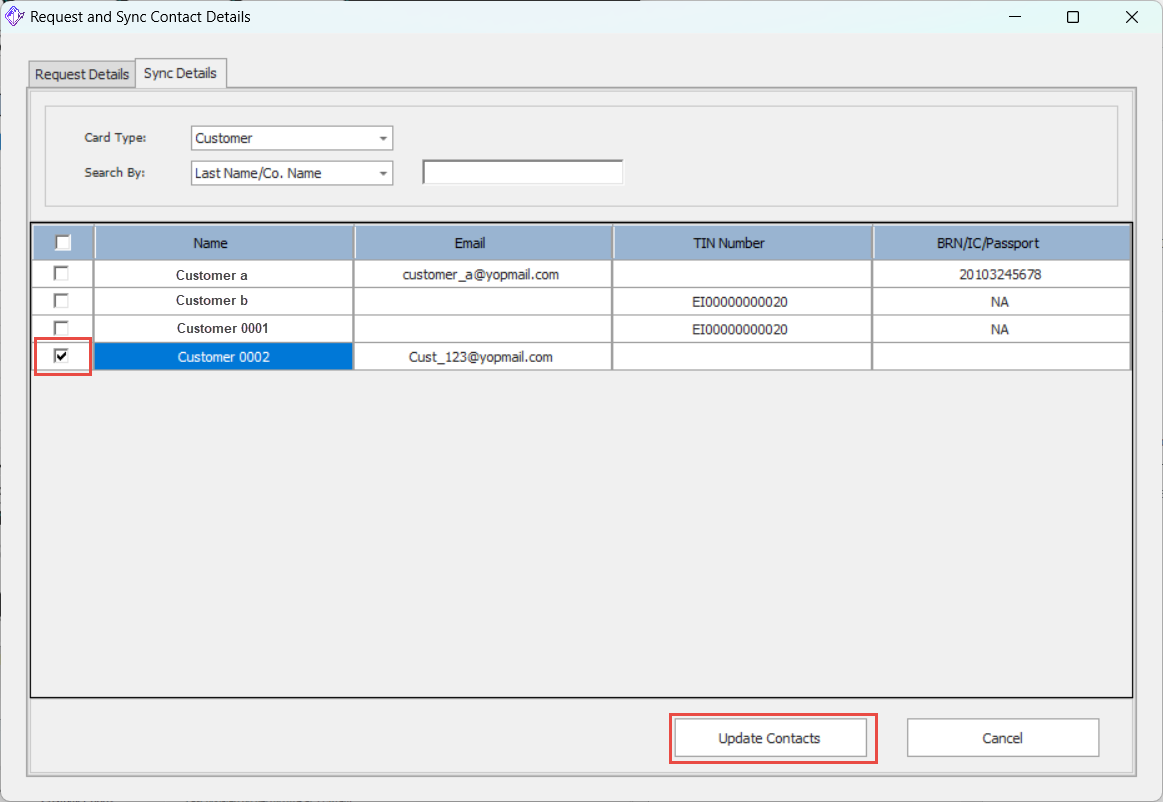Open the Card Type dropdown
Viewport: 1163px width, 802px height.
point(383,139)
